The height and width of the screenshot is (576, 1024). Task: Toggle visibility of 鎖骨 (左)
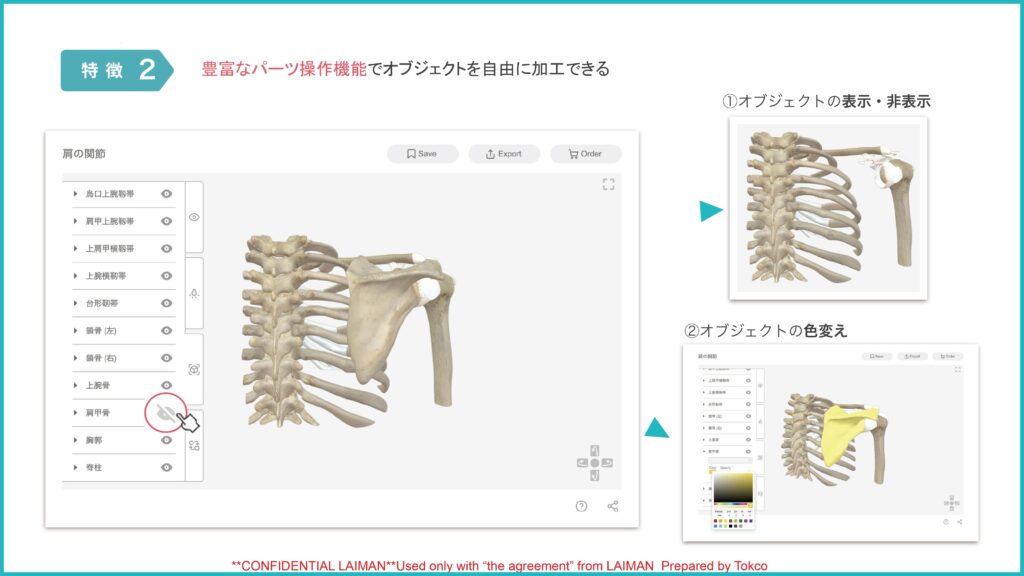click(167, 330)
